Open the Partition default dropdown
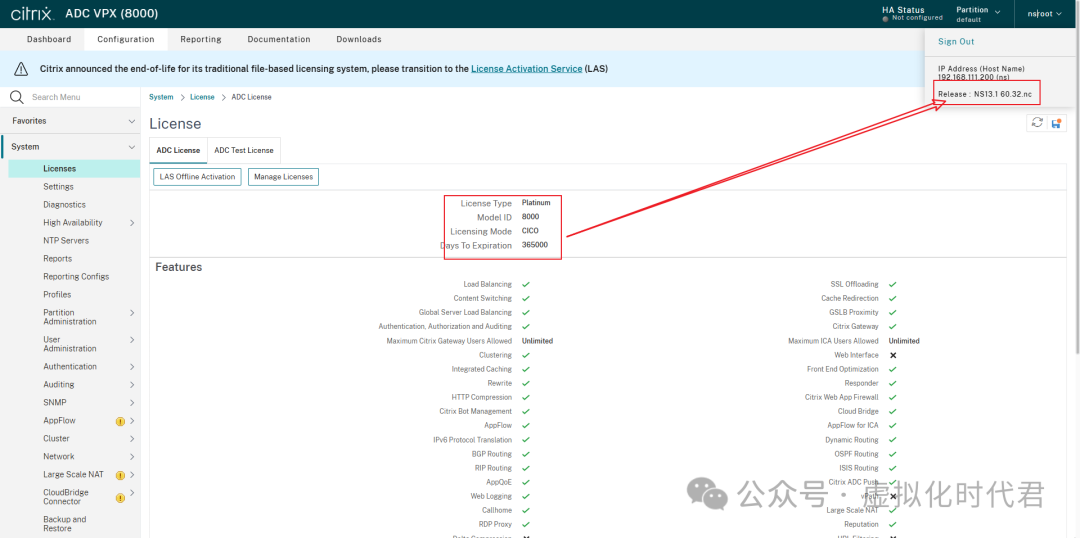Image resolution: width=1080 pixels, height=538 pixels. click(x=978, y=14)
